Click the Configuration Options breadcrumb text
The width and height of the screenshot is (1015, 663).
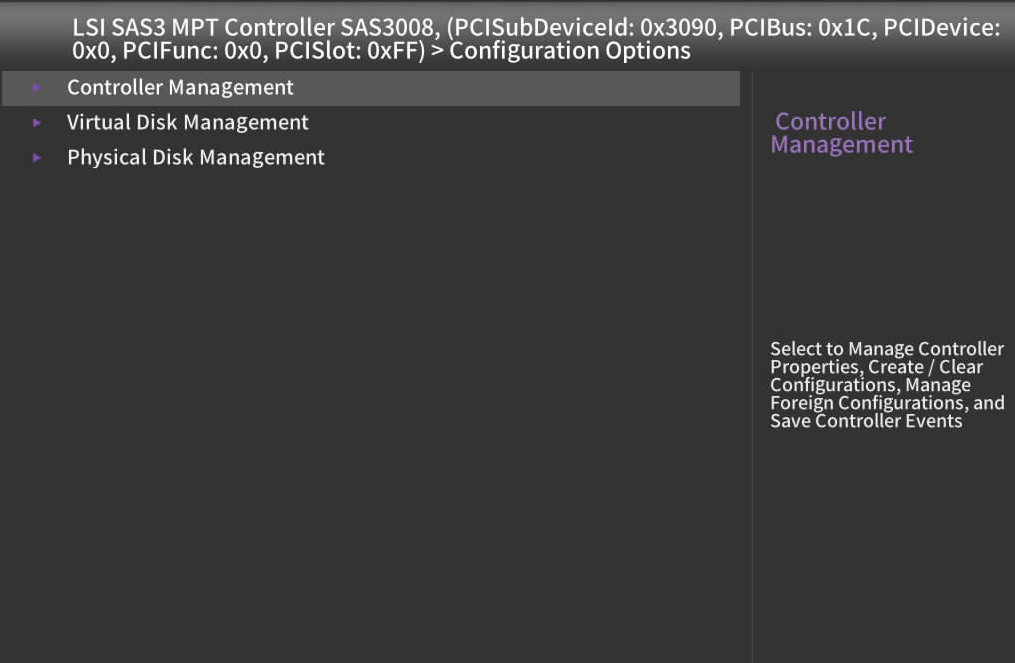[570, 51]
